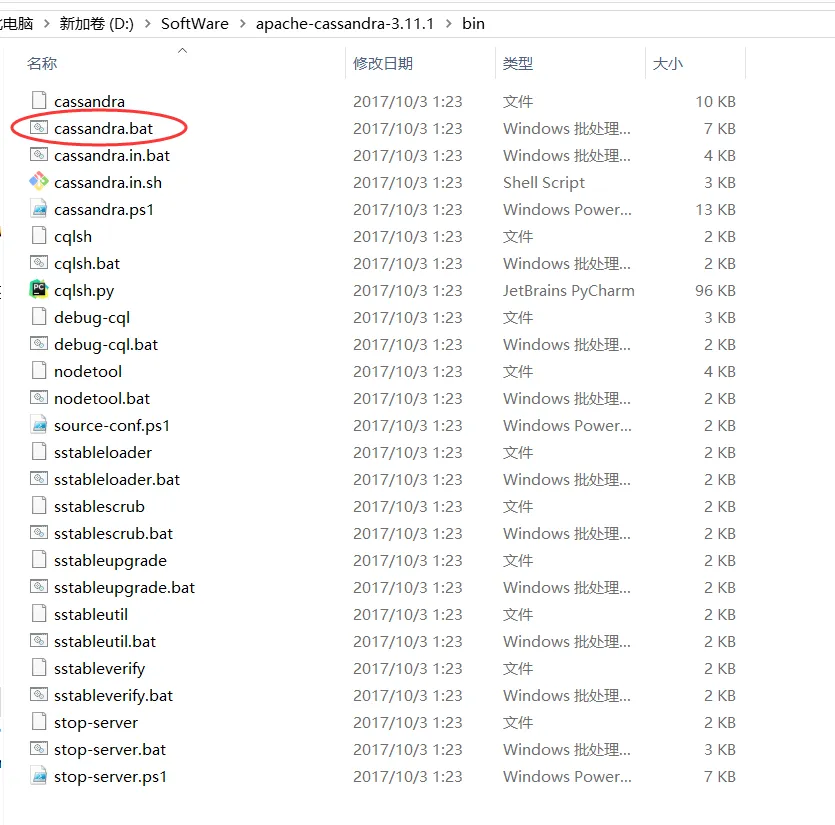Select the file name sstableverify without extension

point(100,668)
